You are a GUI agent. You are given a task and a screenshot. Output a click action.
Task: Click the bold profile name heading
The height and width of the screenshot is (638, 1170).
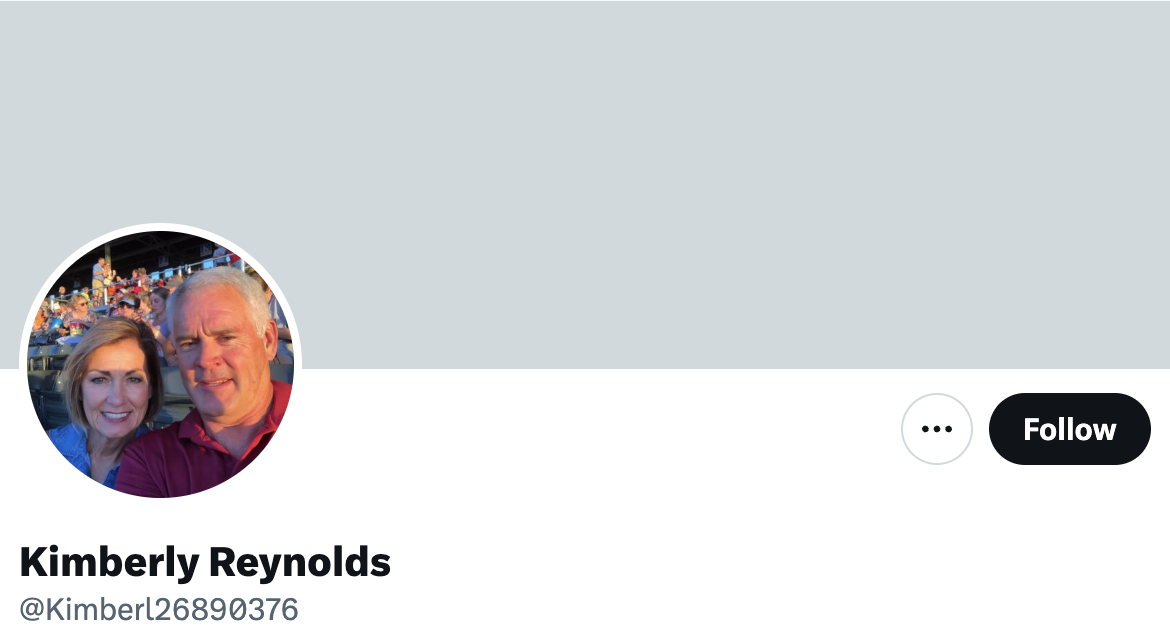205,563
